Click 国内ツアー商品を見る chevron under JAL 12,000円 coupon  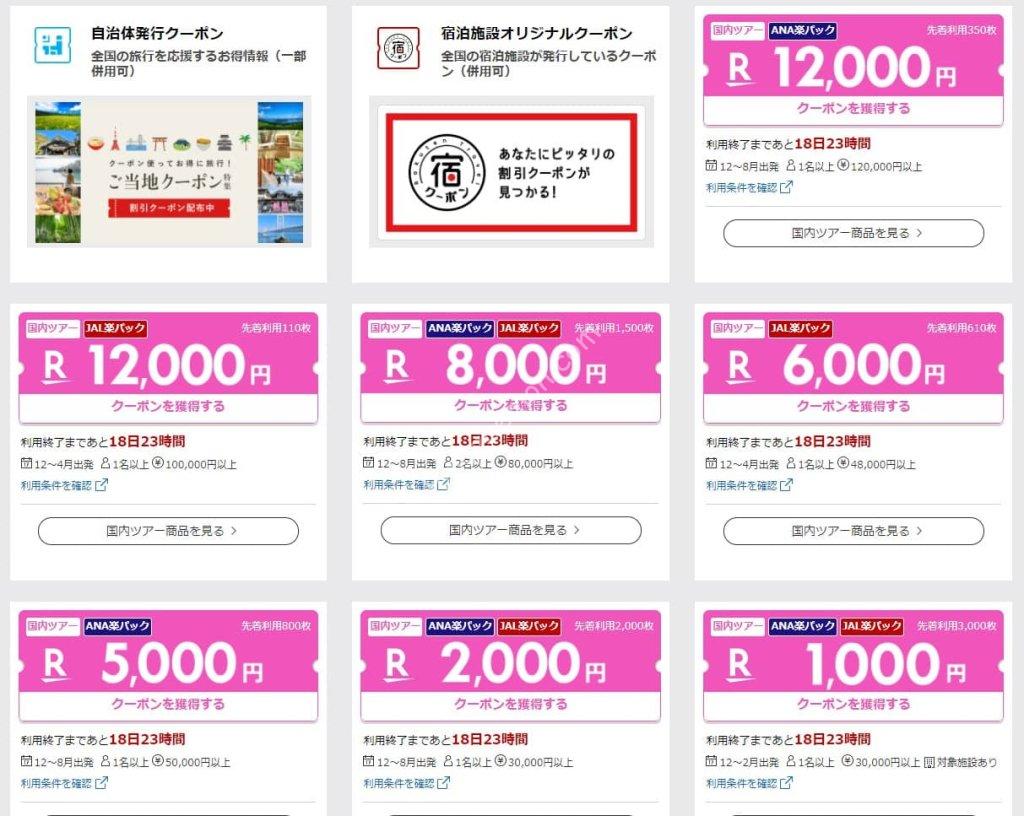[x=234, y=531]
